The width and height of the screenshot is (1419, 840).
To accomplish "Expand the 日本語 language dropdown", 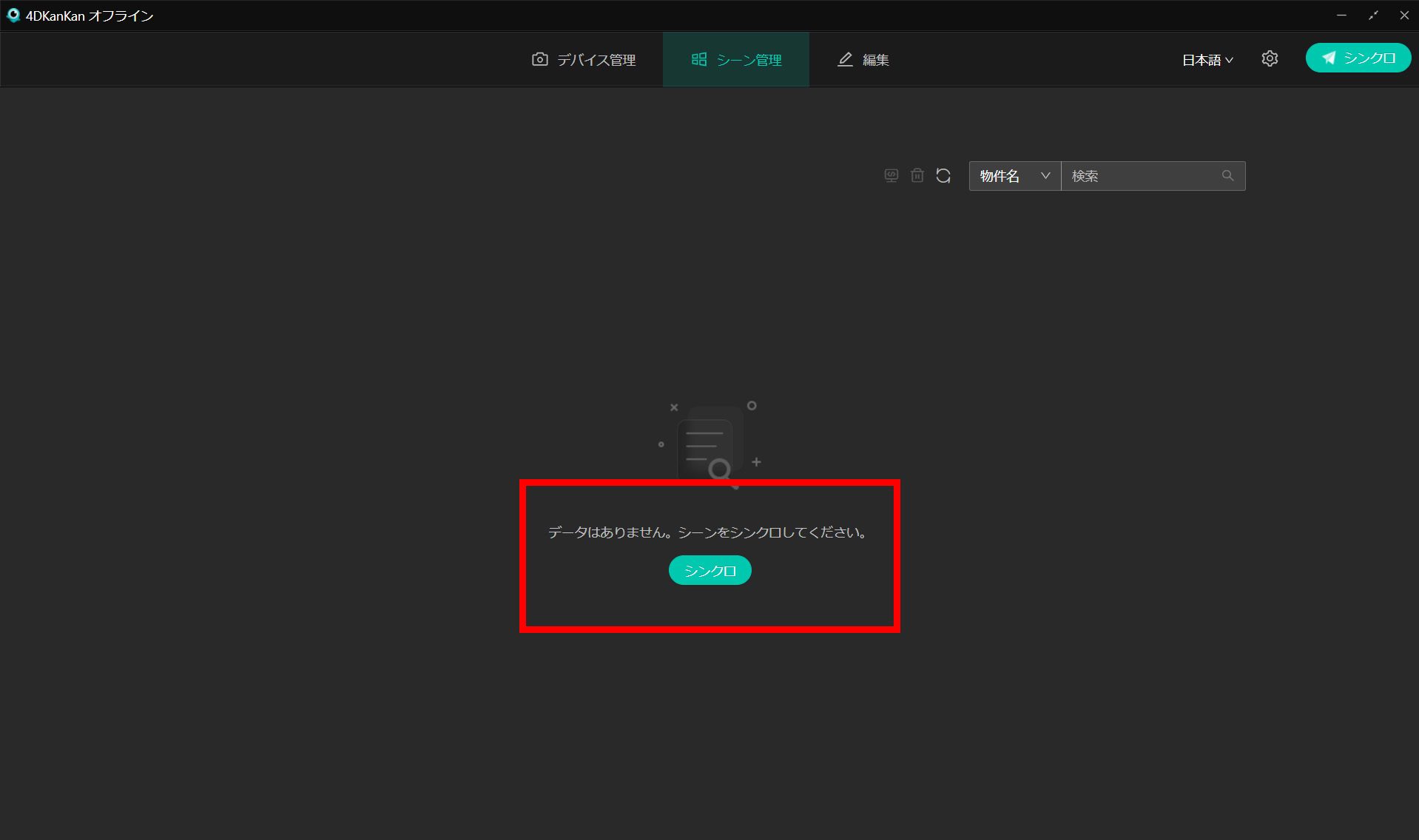I will tap(1207, 60).
